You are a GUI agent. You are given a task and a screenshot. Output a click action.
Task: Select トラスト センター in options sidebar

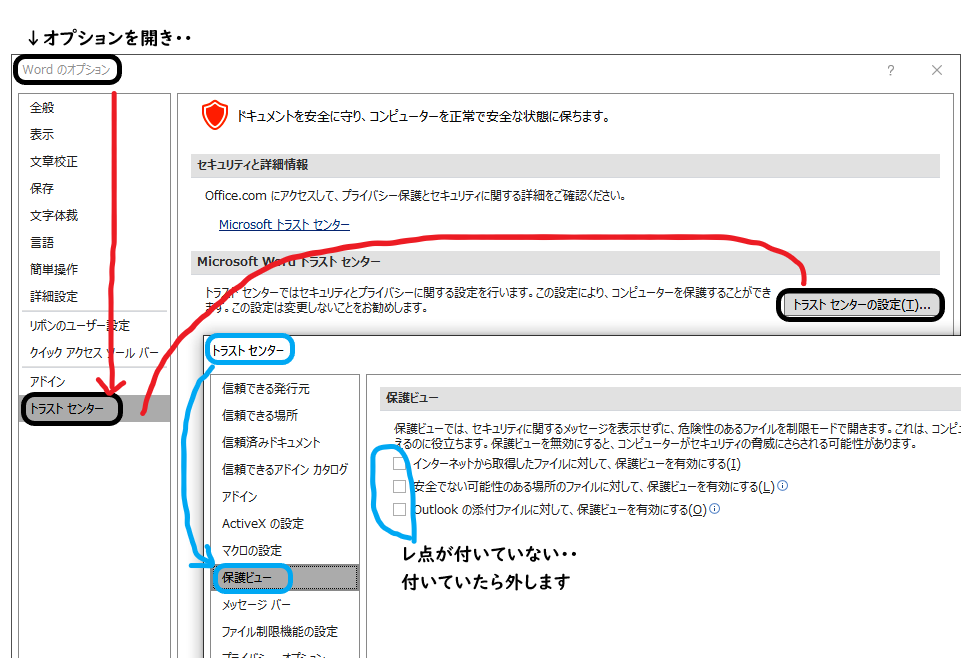click(x=95, y=409)
